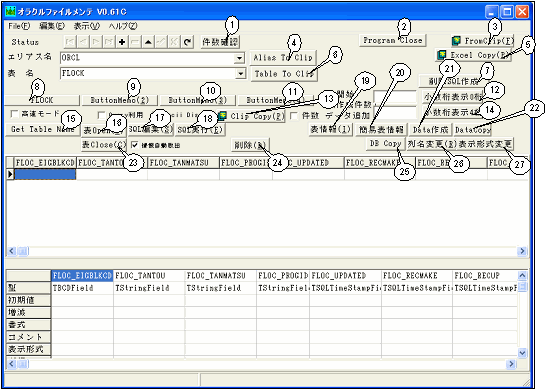Toggle 高速モード checkbox
Screen dimensions: 549x389
(x=14, y=114)
